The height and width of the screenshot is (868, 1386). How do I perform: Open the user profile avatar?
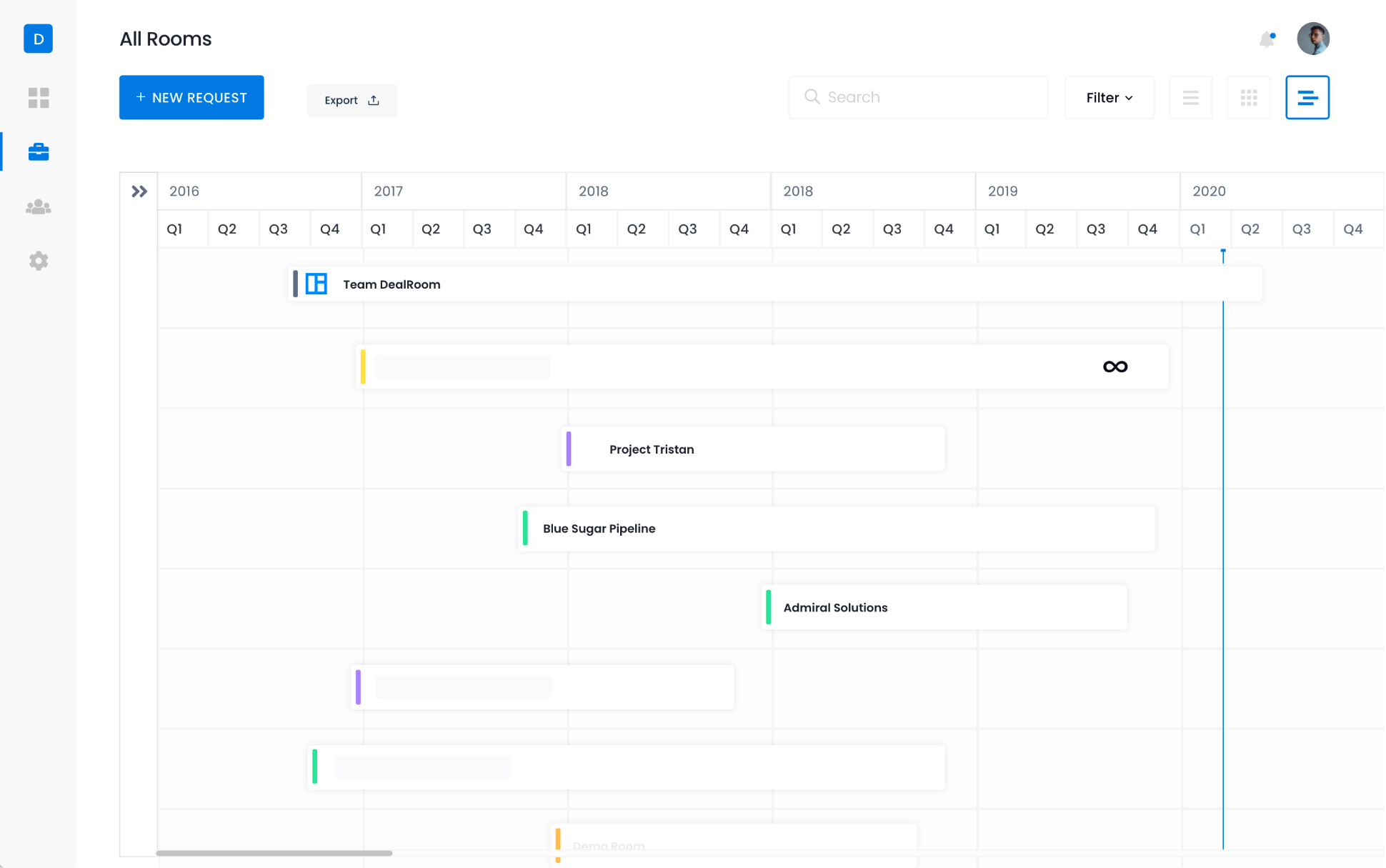(1312, 39)
